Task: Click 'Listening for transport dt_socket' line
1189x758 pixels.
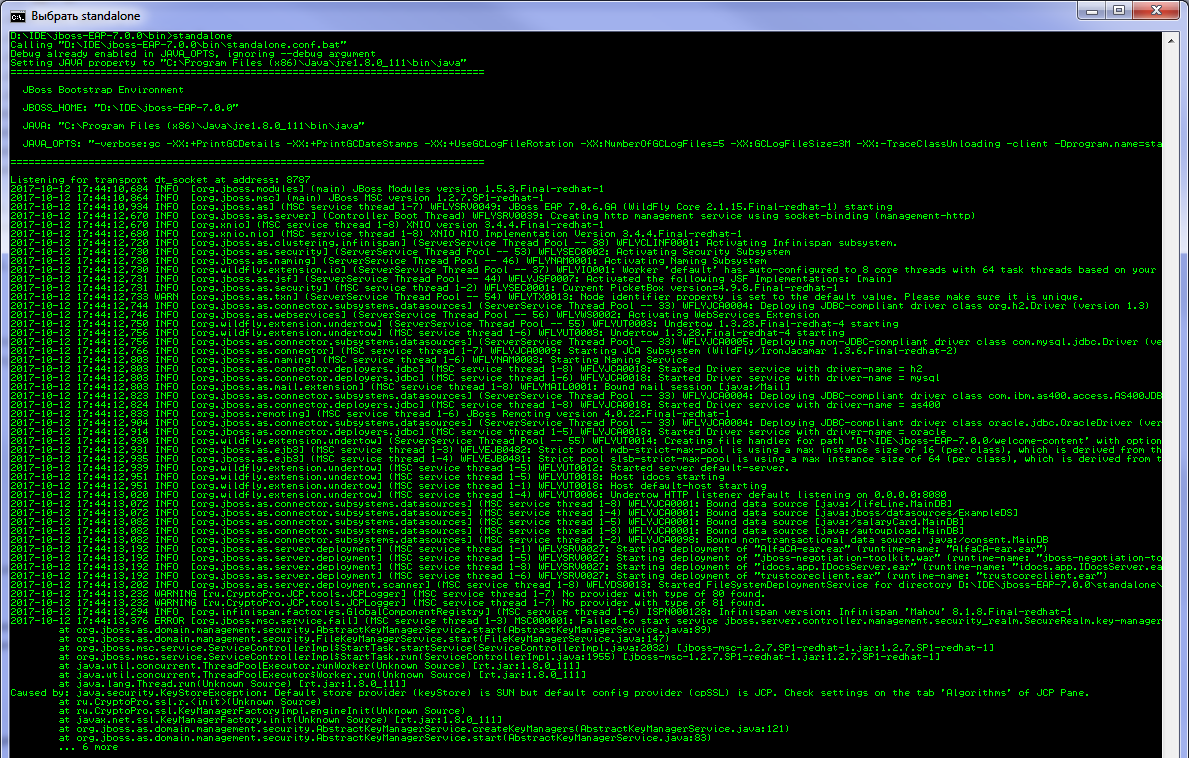Action: (161, 180)
